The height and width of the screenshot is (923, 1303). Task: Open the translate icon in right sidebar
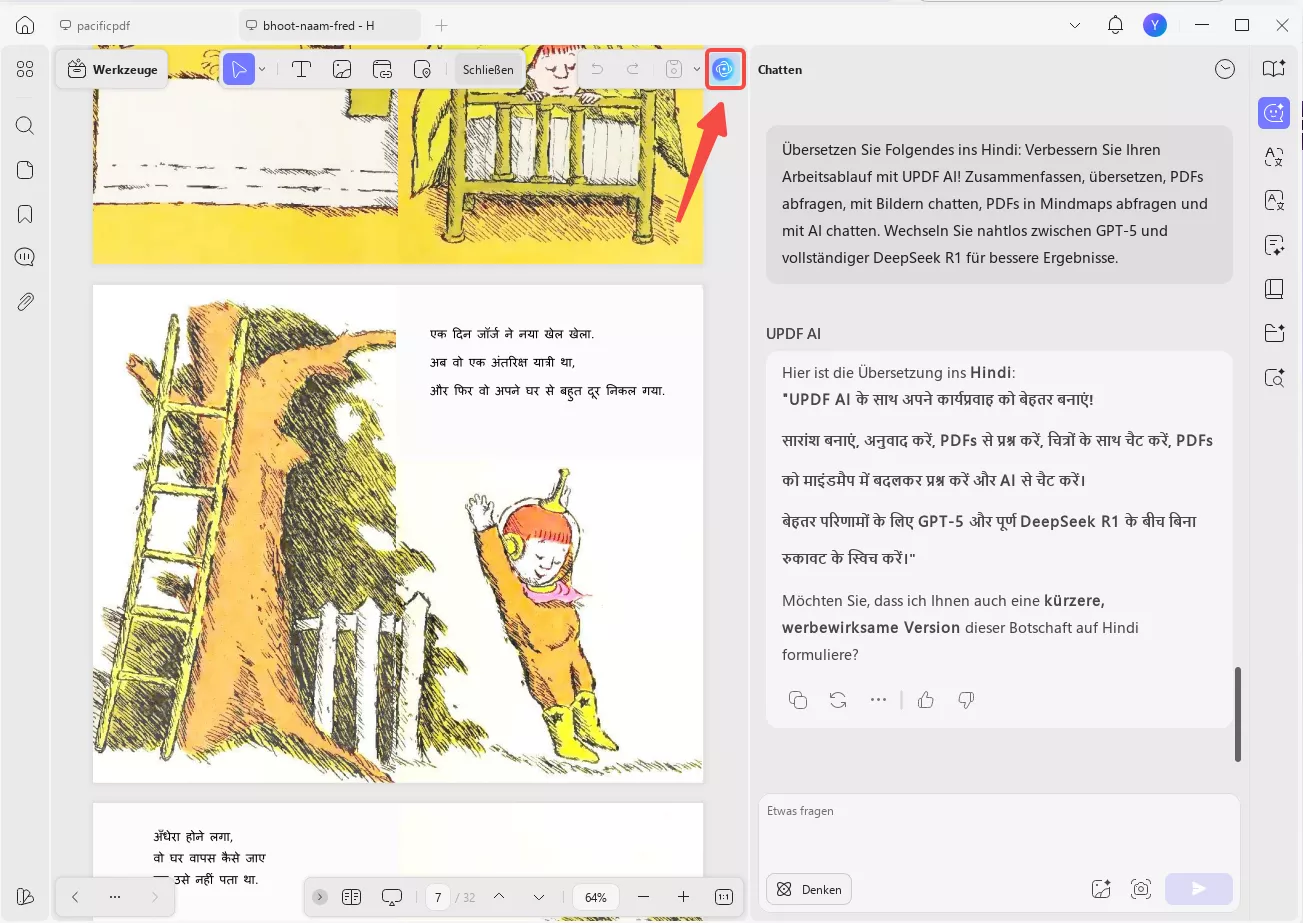[x=1274, y=157]
